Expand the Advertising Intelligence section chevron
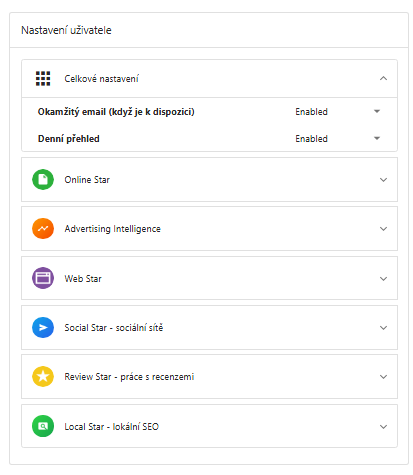This screenshot has height=475, width=413. coord(383,229)
